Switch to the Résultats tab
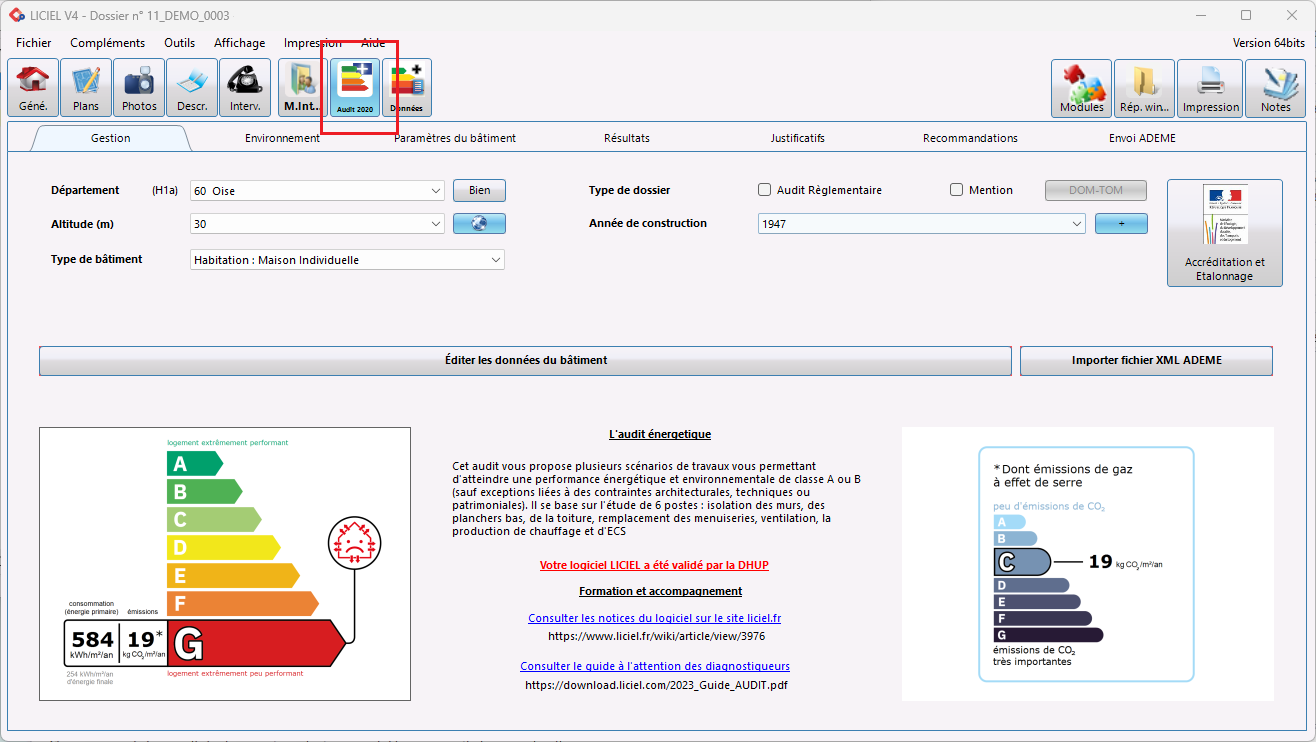The height and width of the screenshot is (742, 1316). tap(627, 138)
